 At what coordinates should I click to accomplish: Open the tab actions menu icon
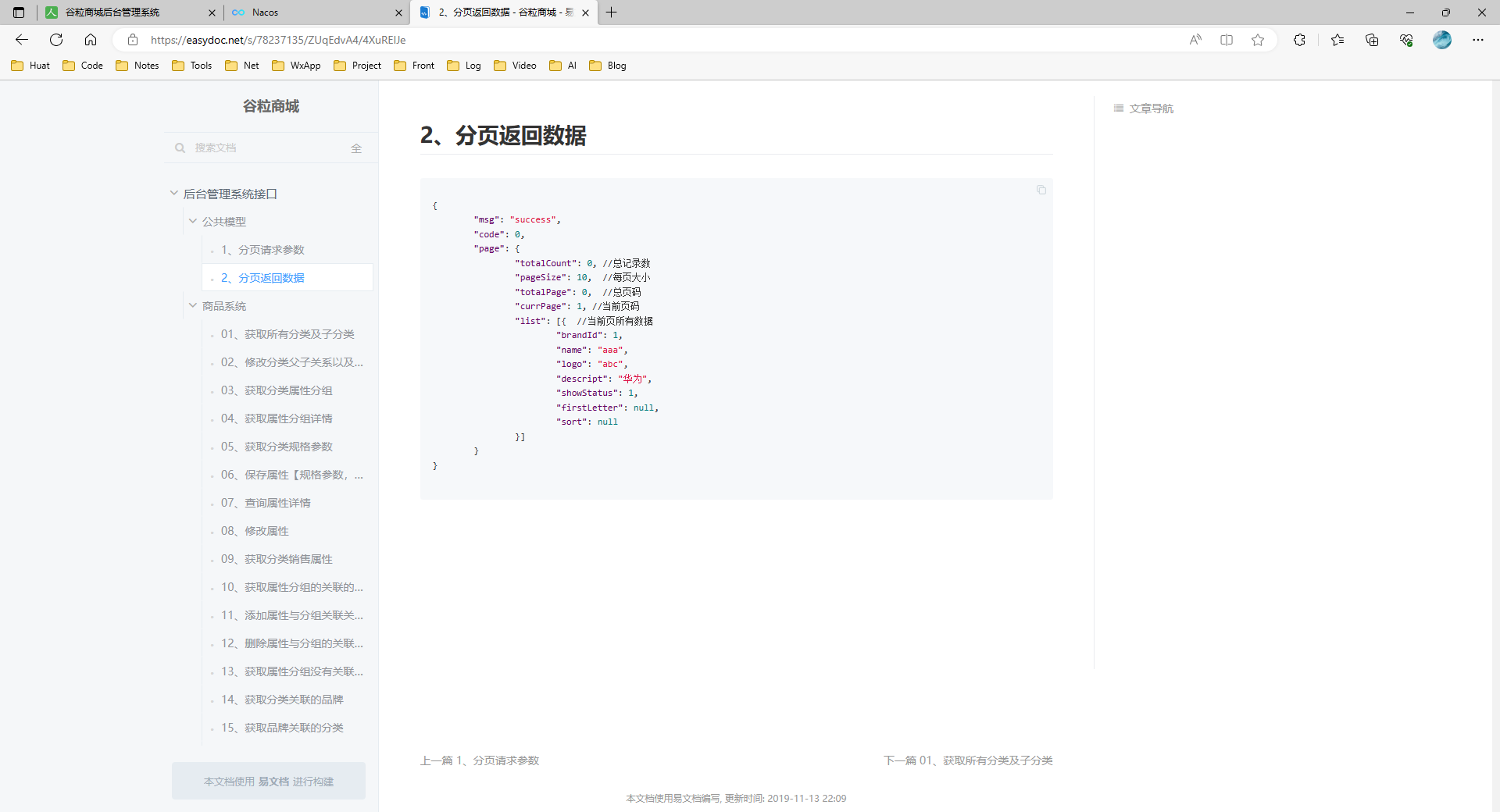(x=19, y=12)
